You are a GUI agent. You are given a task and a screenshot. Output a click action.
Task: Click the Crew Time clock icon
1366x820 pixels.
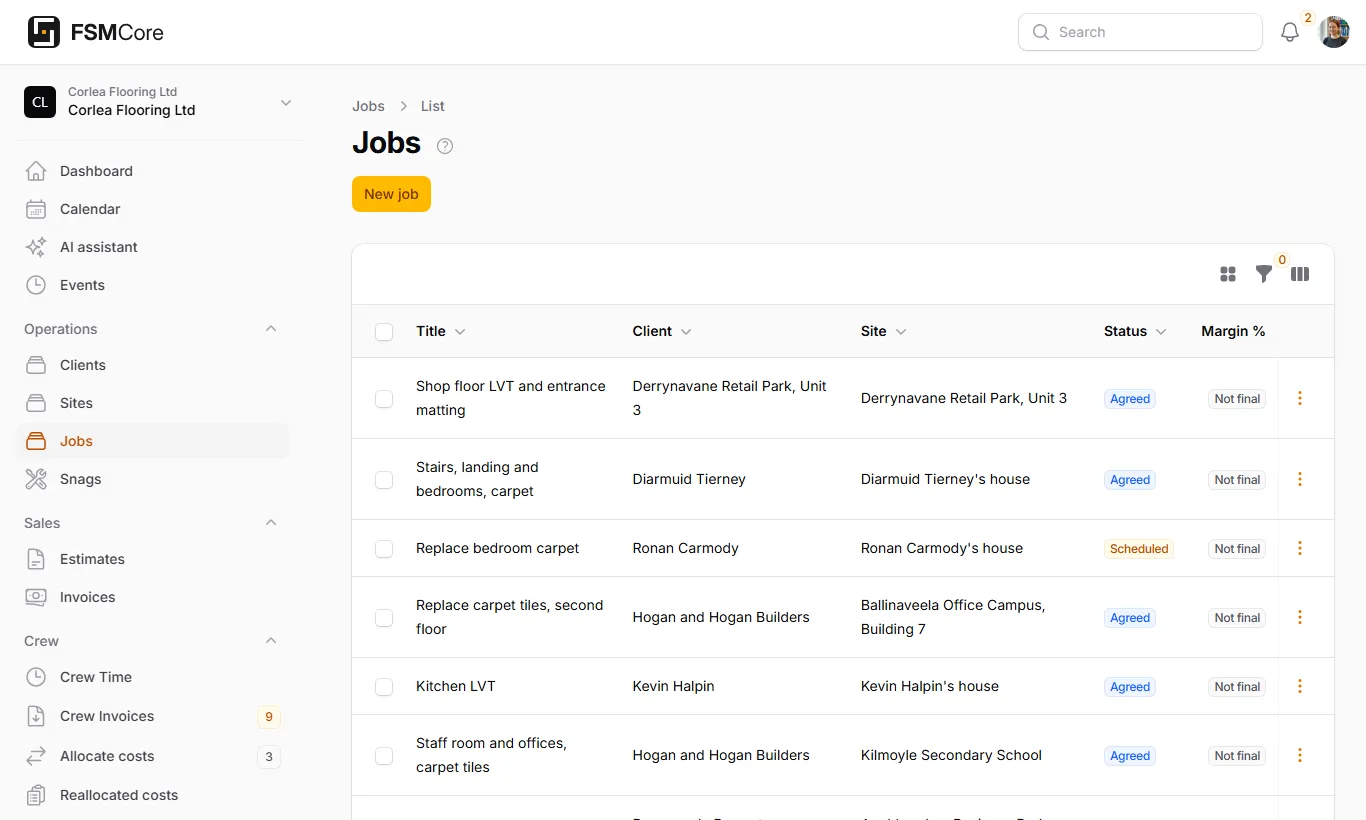click(x=36, y=677)
